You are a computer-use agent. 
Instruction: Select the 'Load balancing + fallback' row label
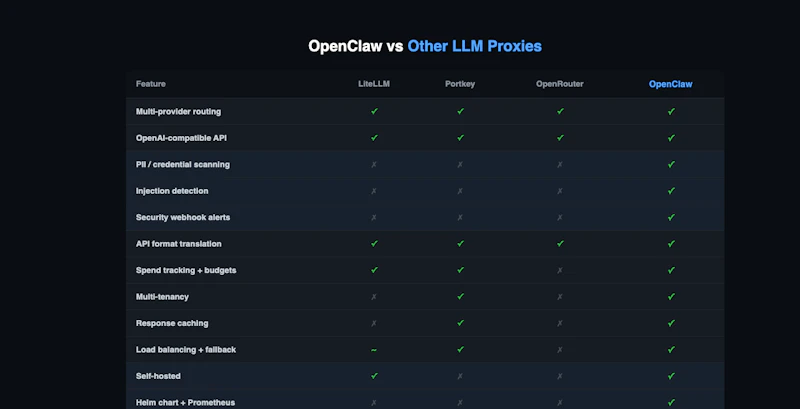[186, 350]
